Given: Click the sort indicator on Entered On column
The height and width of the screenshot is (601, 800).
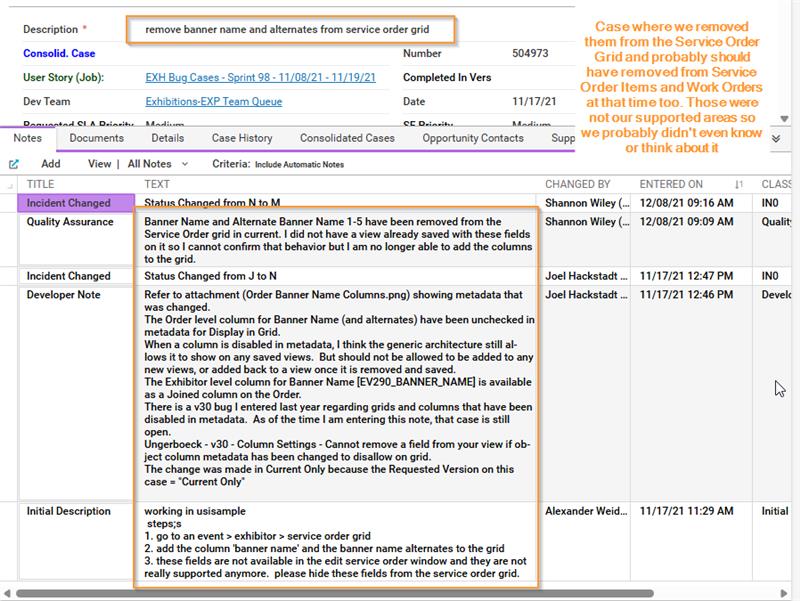Looking at the screenshot, I should pyautogui.click(x=738, y=185).
